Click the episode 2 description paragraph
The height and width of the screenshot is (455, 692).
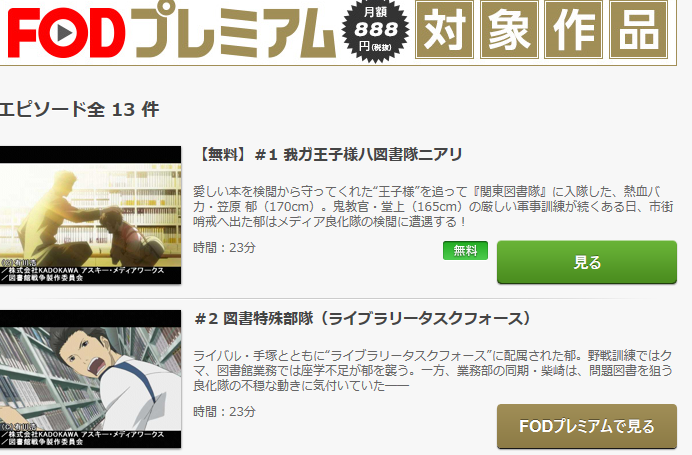click(x=433, y=370)
